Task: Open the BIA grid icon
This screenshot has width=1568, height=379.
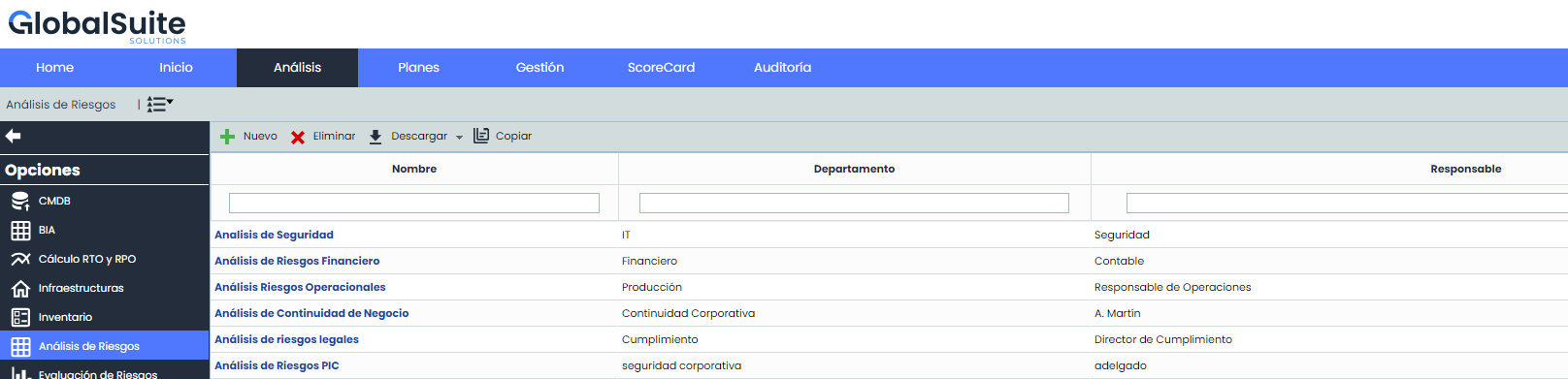Action: pos(20,231)
